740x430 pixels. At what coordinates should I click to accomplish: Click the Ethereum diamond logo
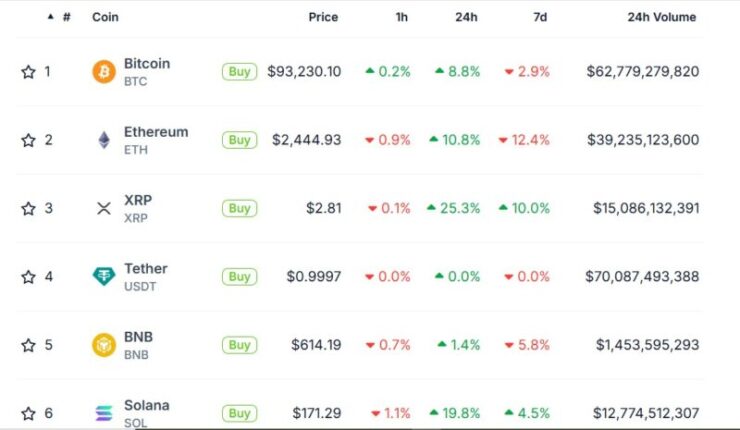pyautogui.click(x=104, y=140)
